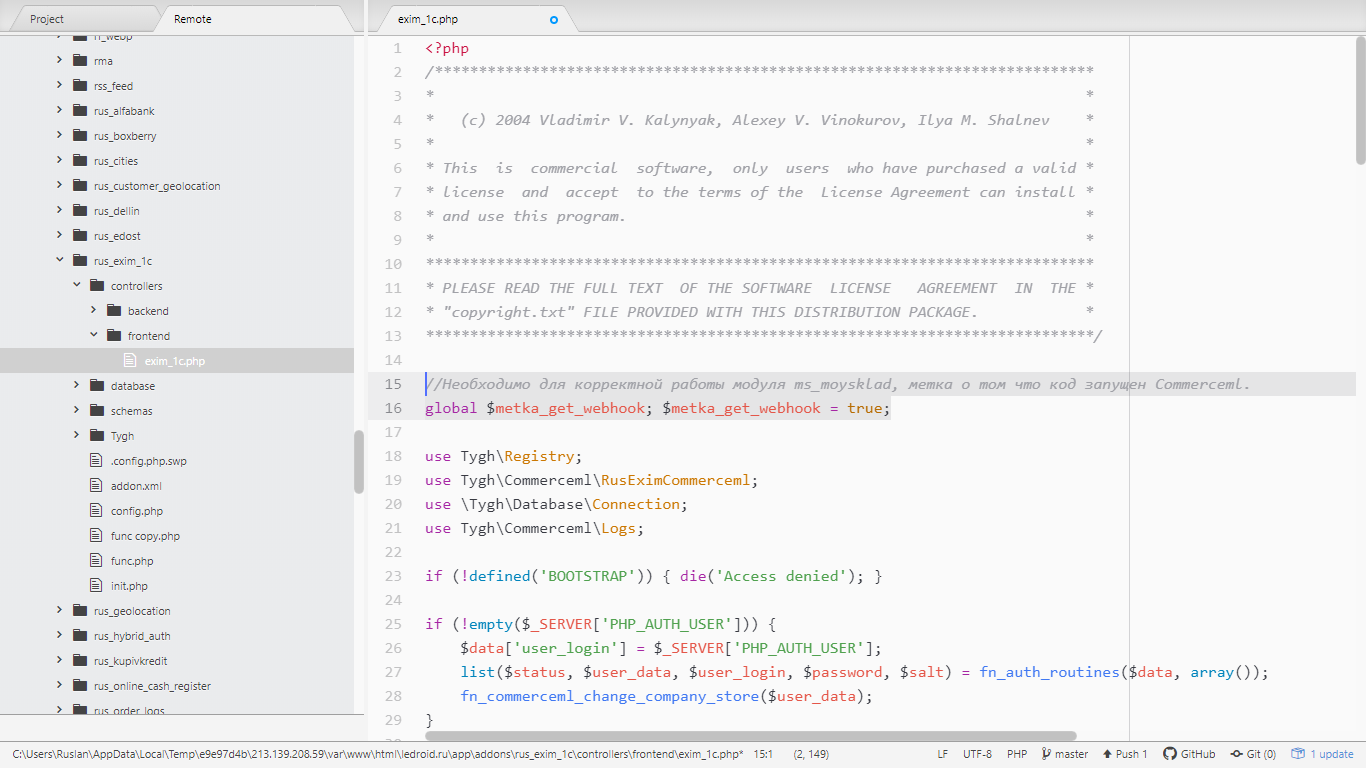The height and width of the screenshot is (768, 1366).
Task: Click the editor horizontal scrollbar
Action: click(750, 736)
